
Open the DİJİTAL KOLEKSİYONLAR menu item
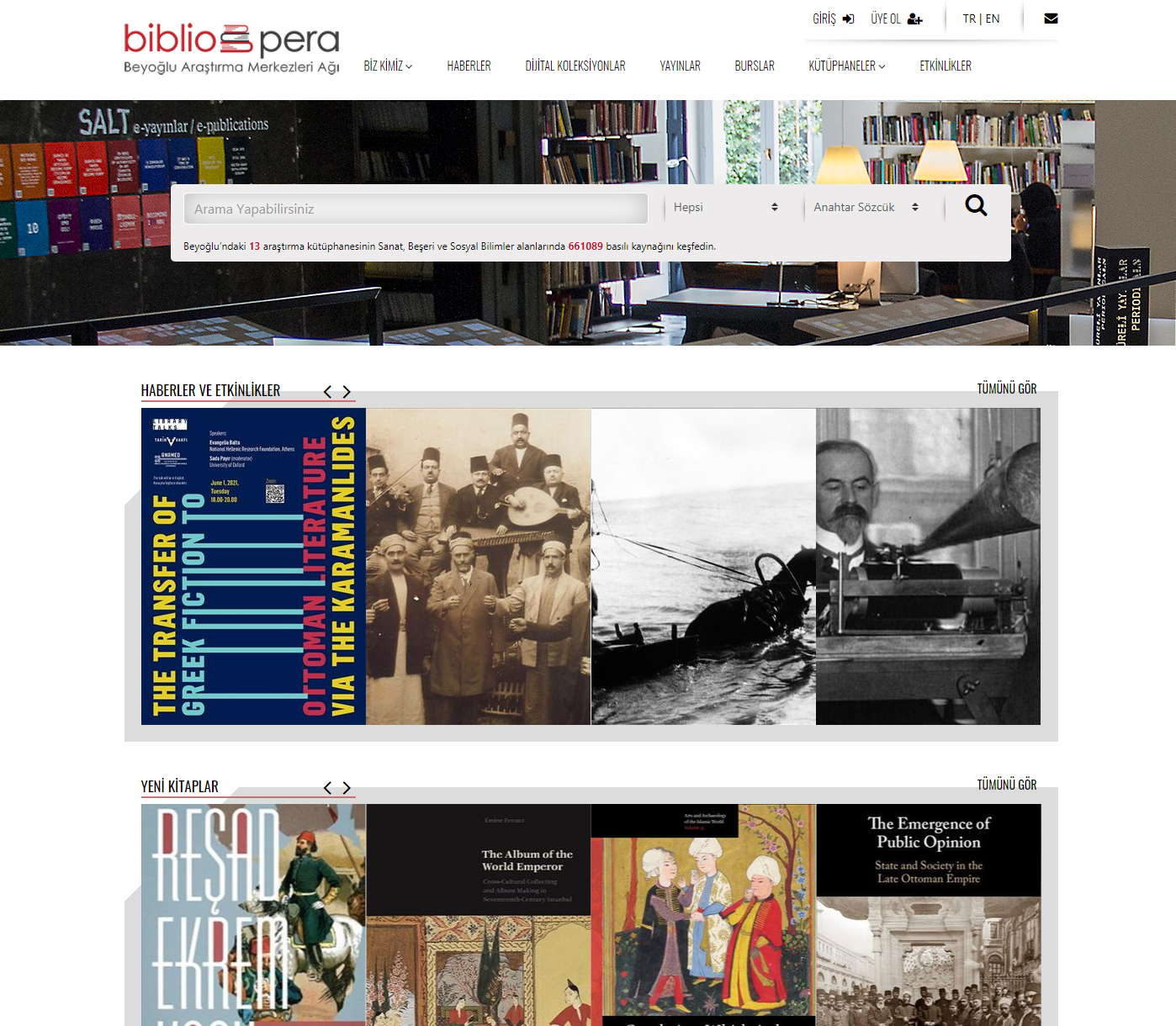pos(575,66)
